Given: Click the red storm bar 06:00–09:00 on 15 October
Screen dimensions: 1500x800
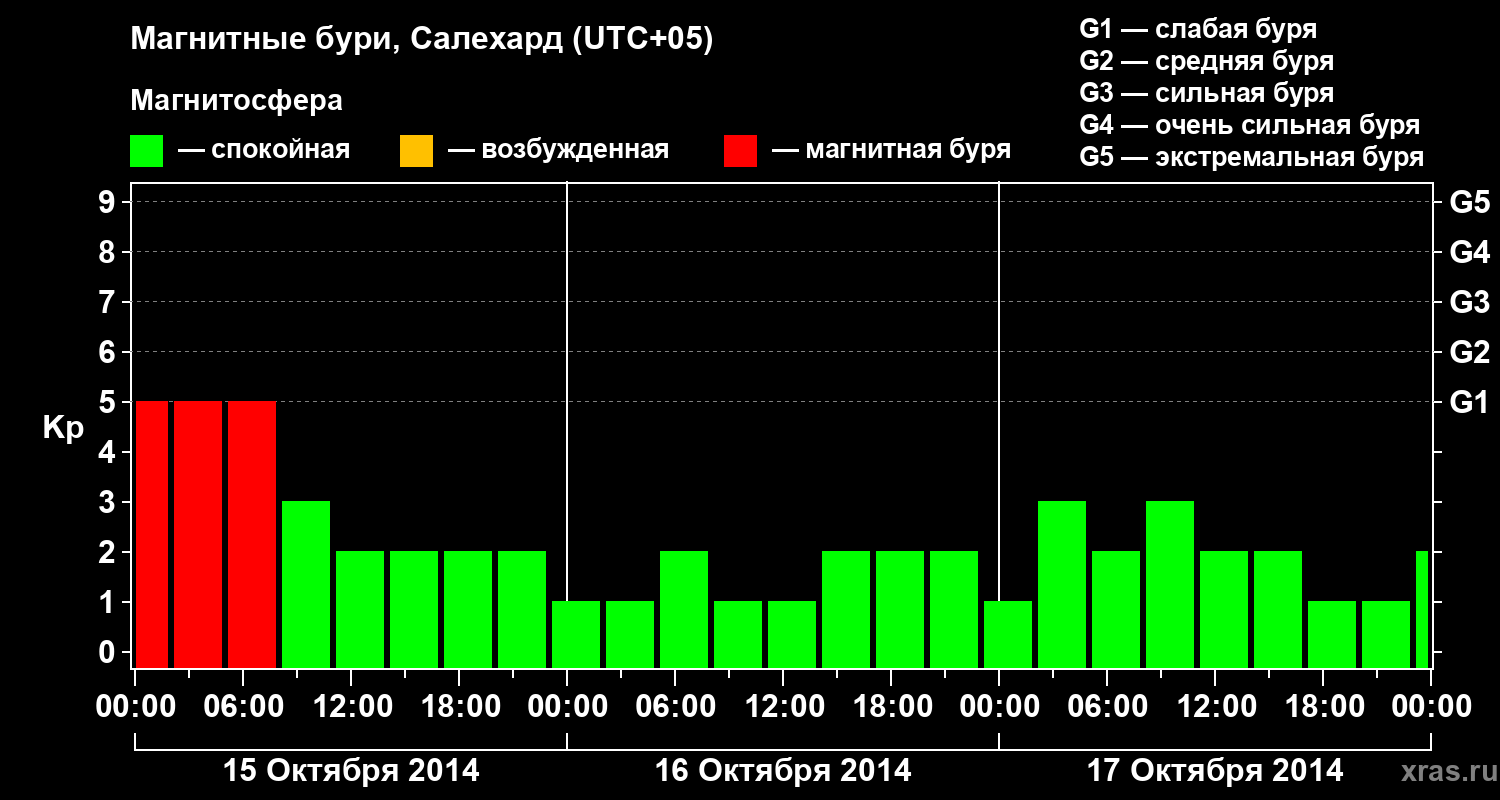Looking at the screenshot, I should coord(252,534).
